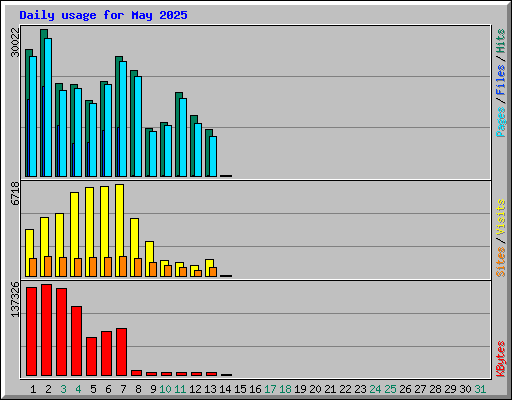Click day 26 on the x-axis
512x400 pixels.
click(405, 389)
